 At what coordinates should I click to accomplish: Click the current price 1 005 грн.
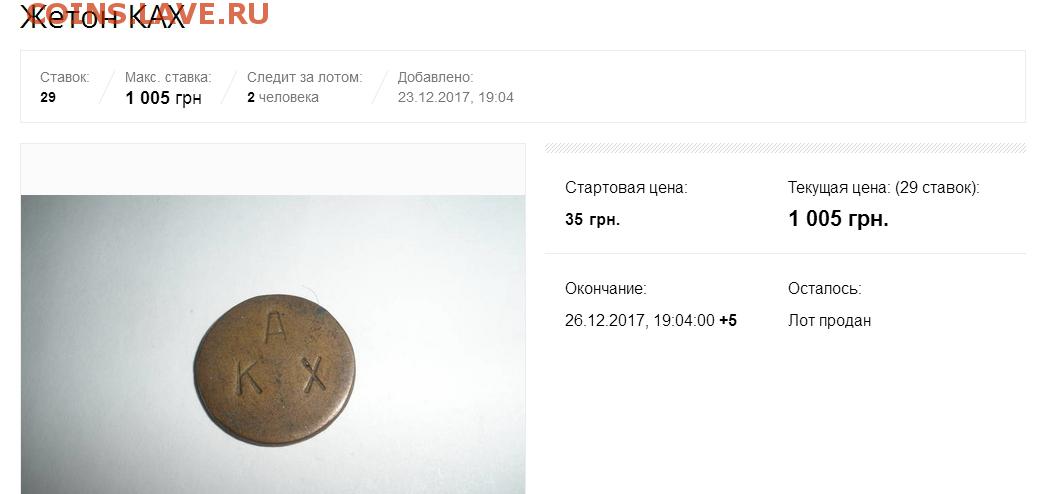[x=838, y=218]
